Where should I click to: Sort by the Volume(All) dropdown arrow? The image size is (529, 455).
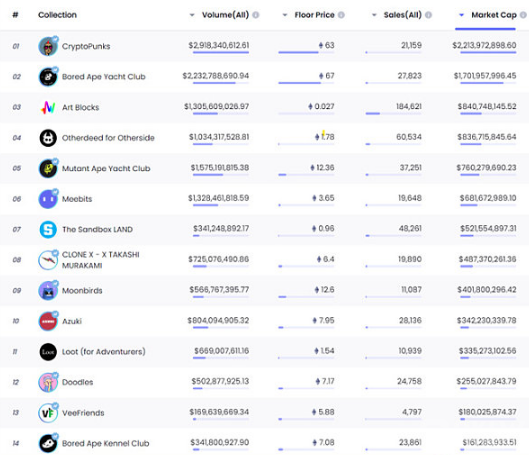[192, 15]
